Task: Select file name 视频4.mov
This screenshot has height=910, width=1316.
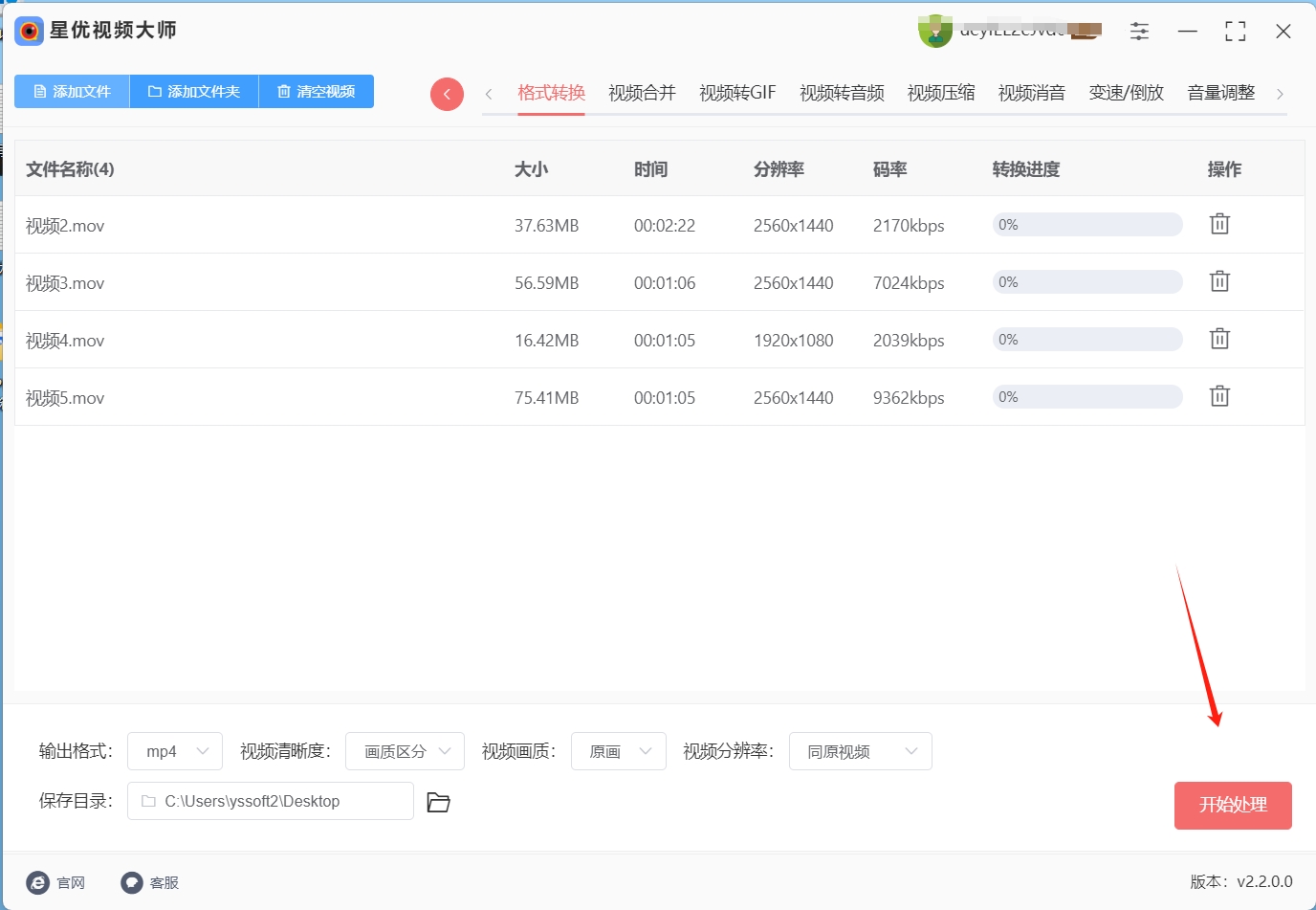Action: 65,341
